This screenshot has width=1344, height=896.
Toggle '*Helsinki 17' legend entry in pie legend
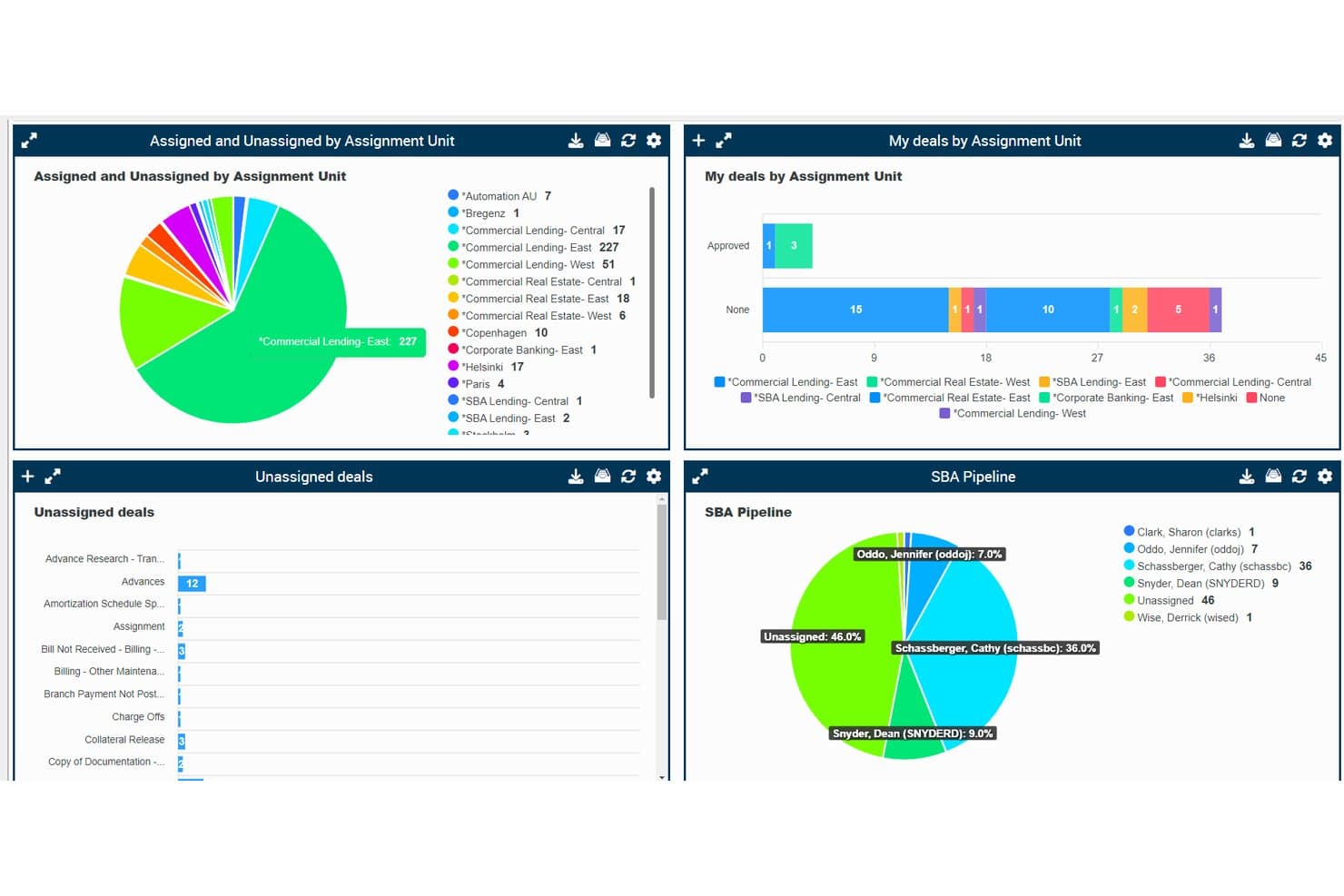486,367
